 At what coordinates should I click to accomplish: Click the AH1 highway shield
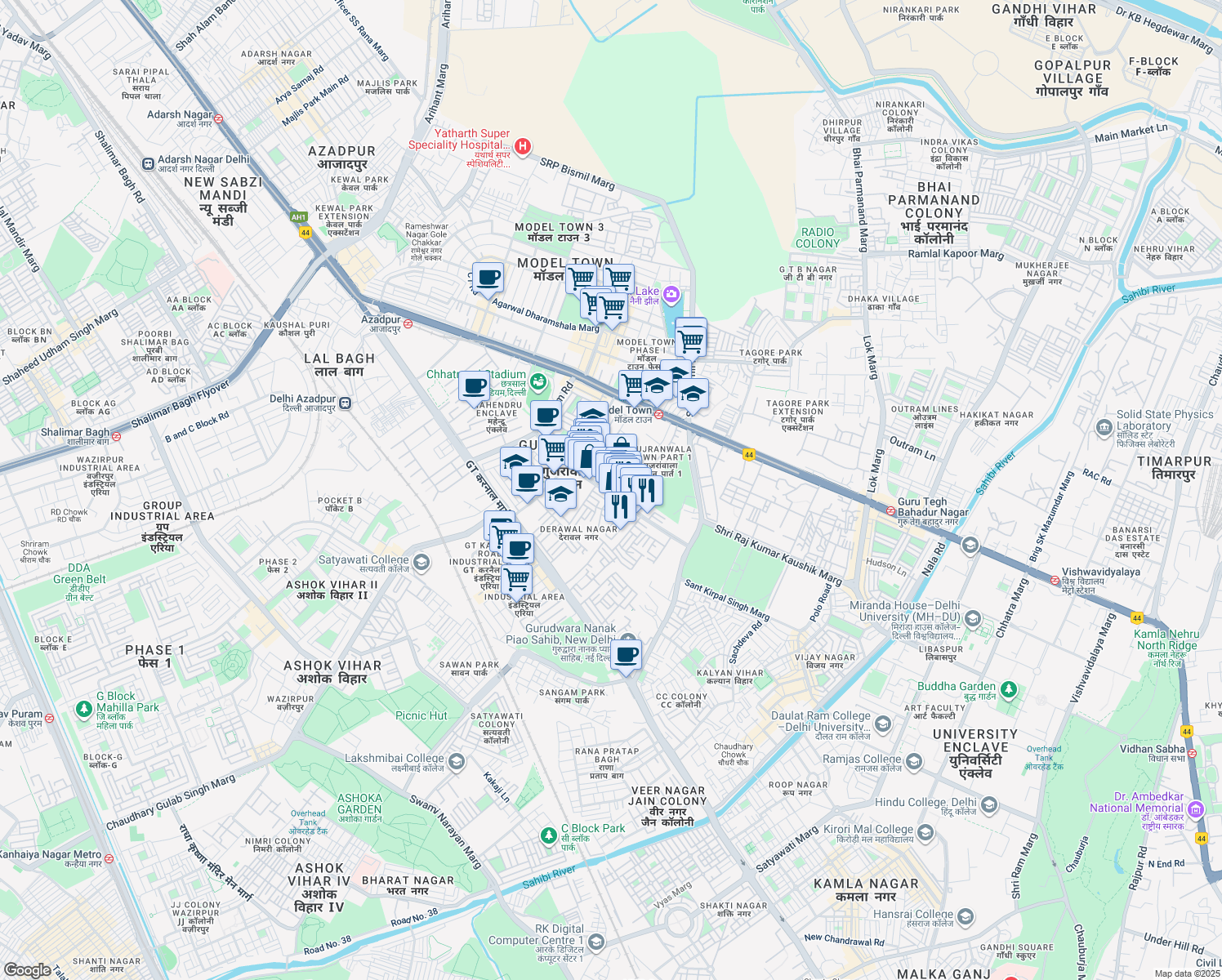click(298, 216)
